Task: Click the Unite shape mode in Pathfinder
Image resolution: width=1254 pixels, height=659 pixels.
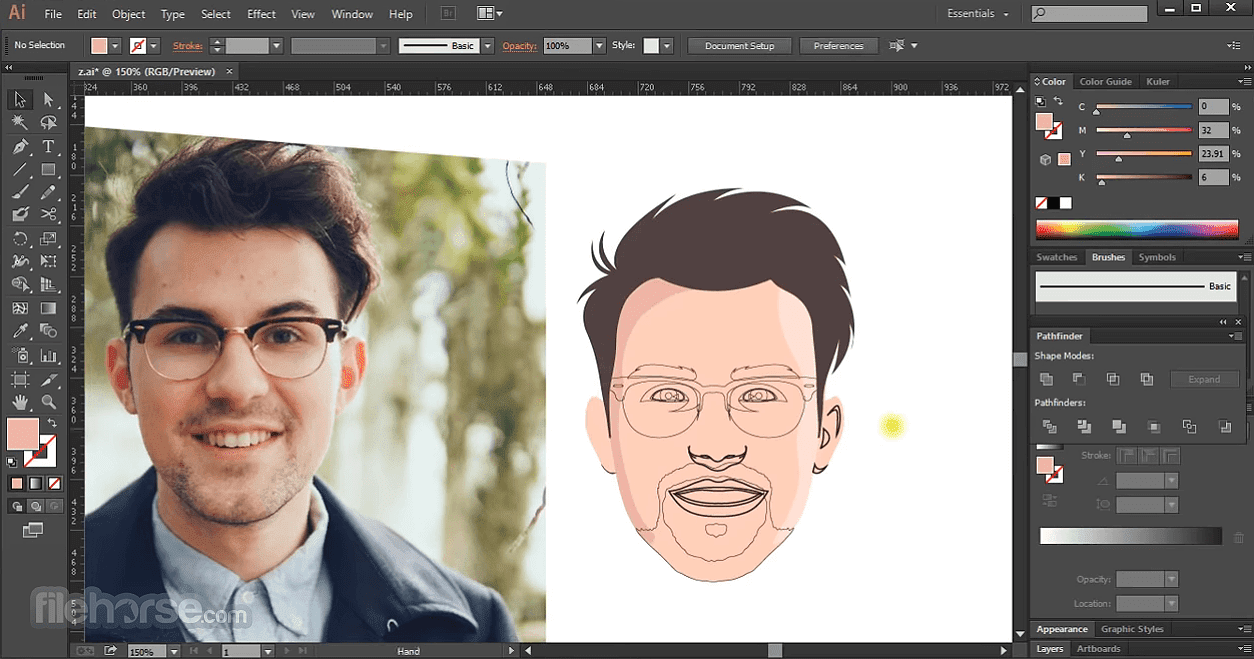Action: pyautogui.click(x=1046, y=379)
